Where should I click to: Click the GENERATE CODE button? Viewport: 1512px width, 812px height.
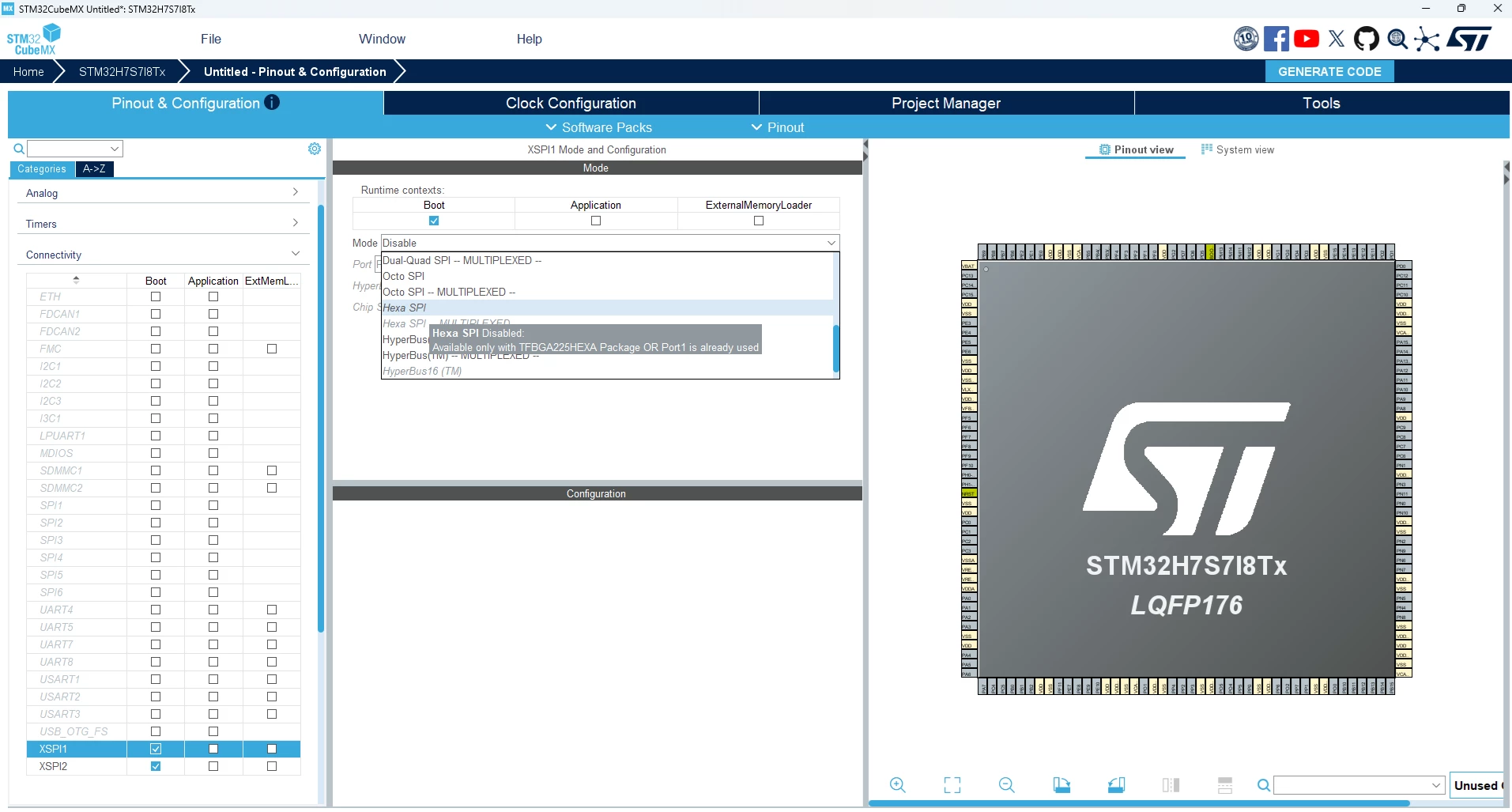(x=1330, y=71)
